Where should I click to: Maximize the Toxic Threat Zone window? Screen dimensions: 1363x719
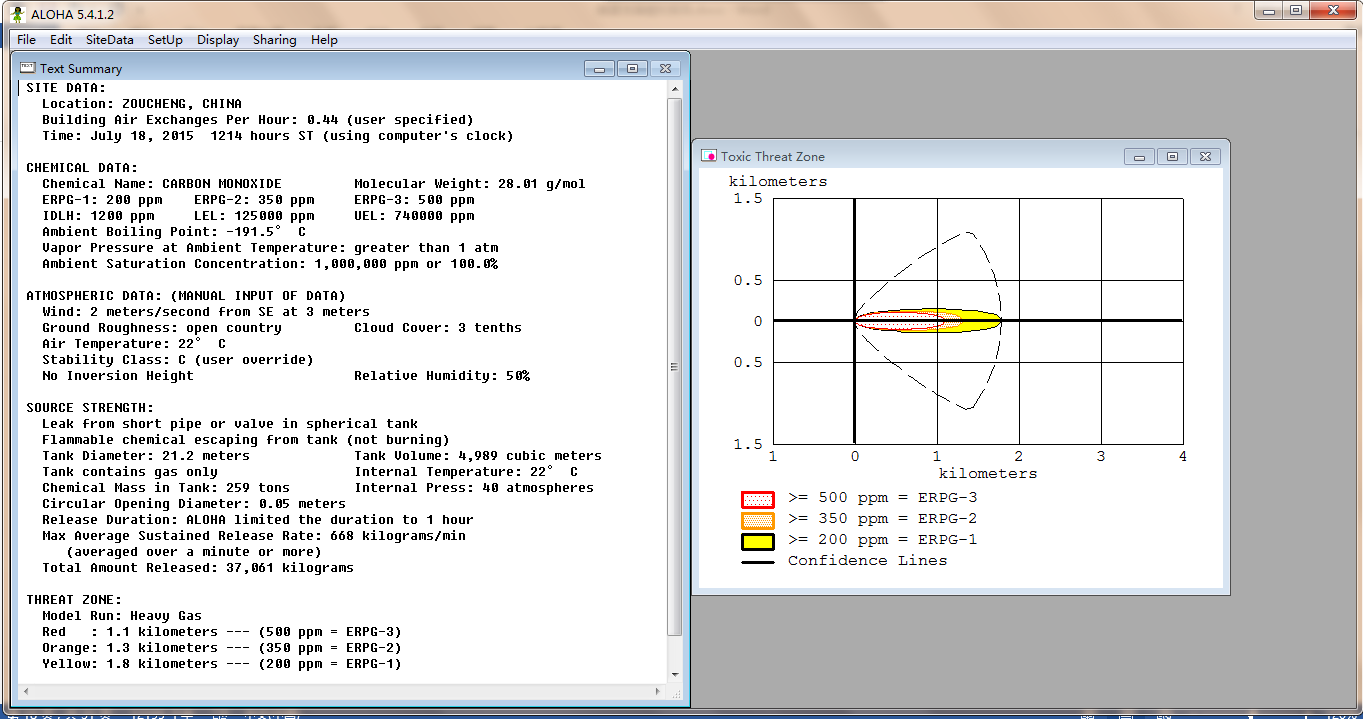(x=1172, y=157)
